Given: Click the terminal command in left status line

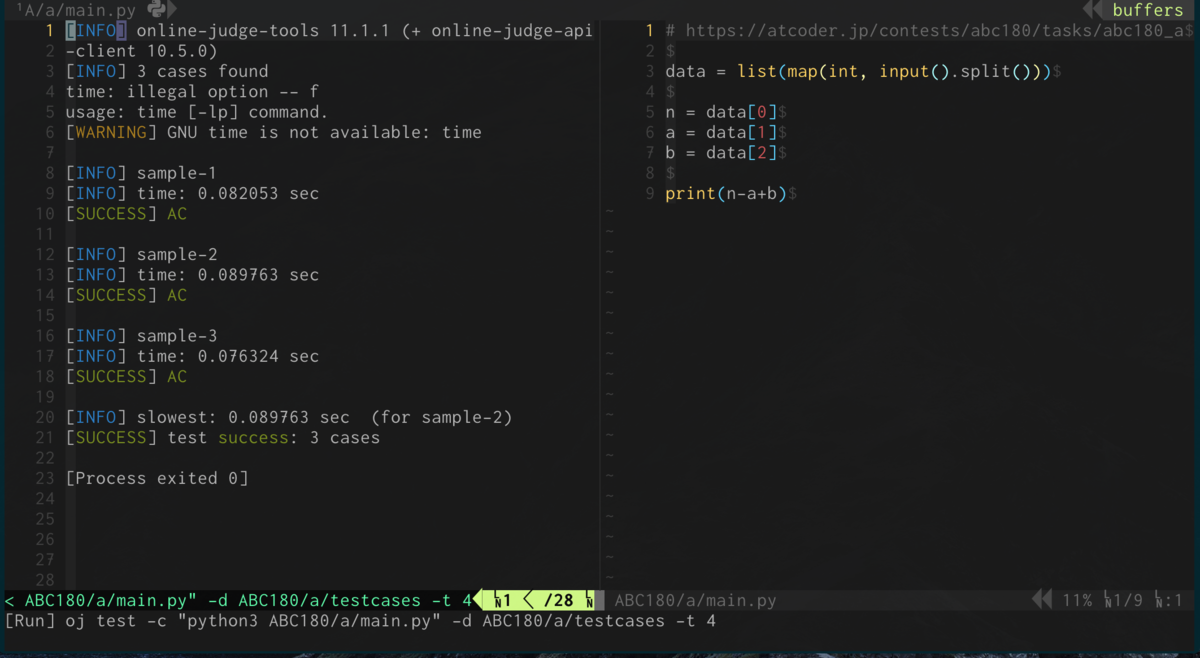Looking at the screenshot, I should pyautogui.click(x=238, y=600).
